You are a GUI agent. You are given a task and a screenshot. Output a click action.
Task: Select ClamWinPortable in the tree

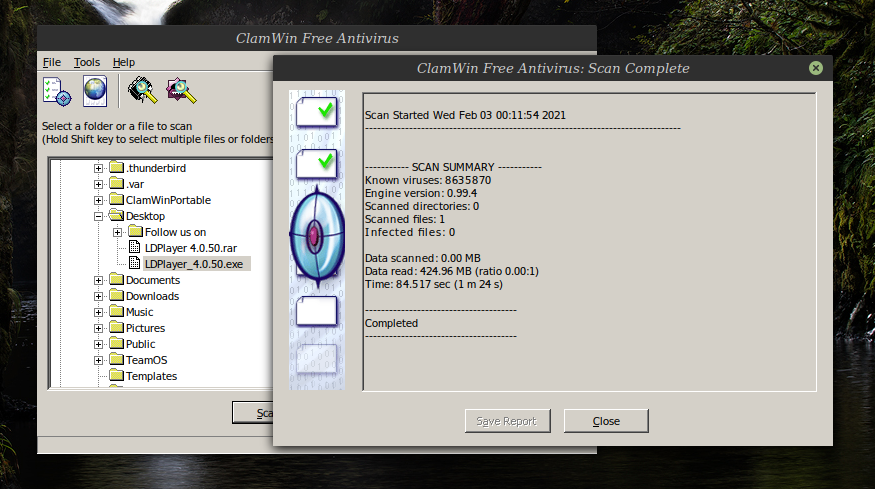(x=168, y=200)
